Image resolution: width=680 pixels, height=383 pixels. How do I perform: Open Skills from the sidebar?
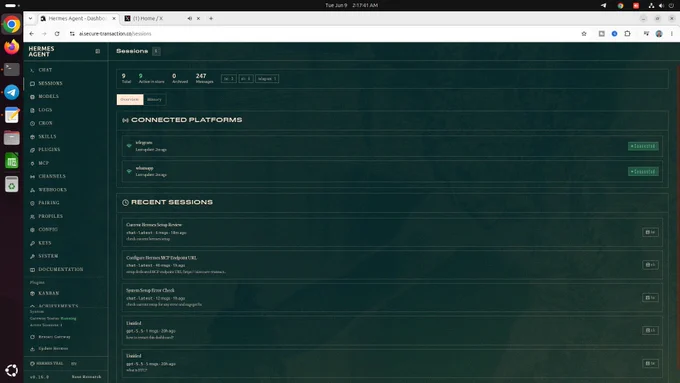tap(47, 136)
